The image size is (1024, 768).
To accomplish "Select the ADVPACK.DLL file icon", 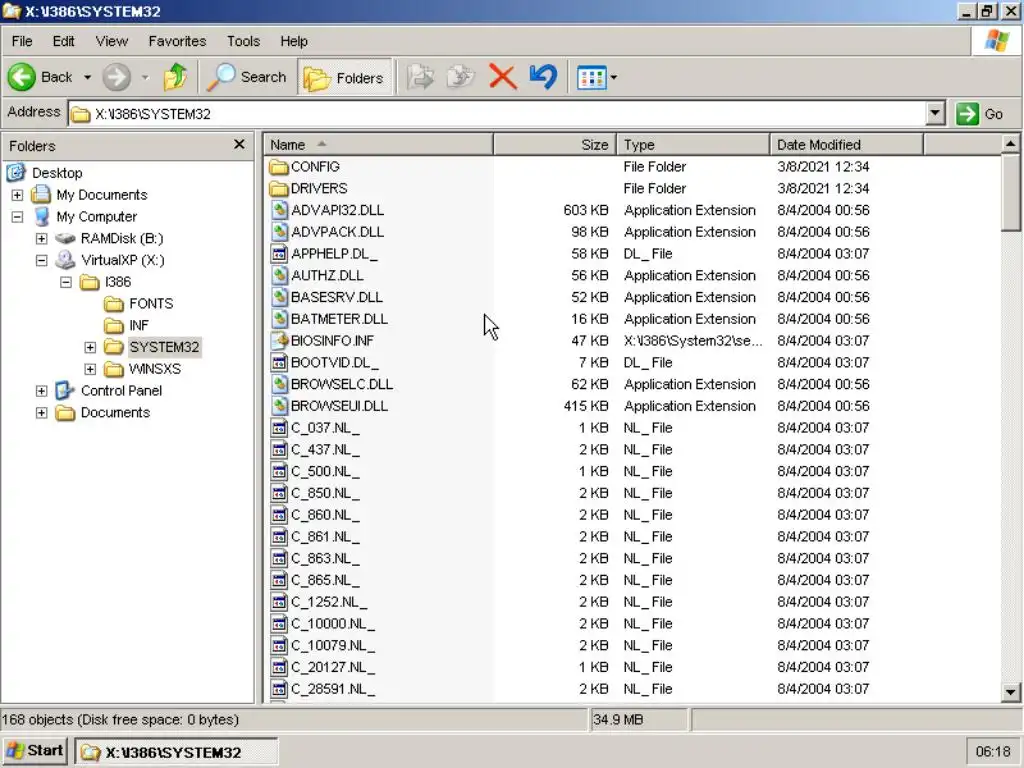I will point(279,232).
